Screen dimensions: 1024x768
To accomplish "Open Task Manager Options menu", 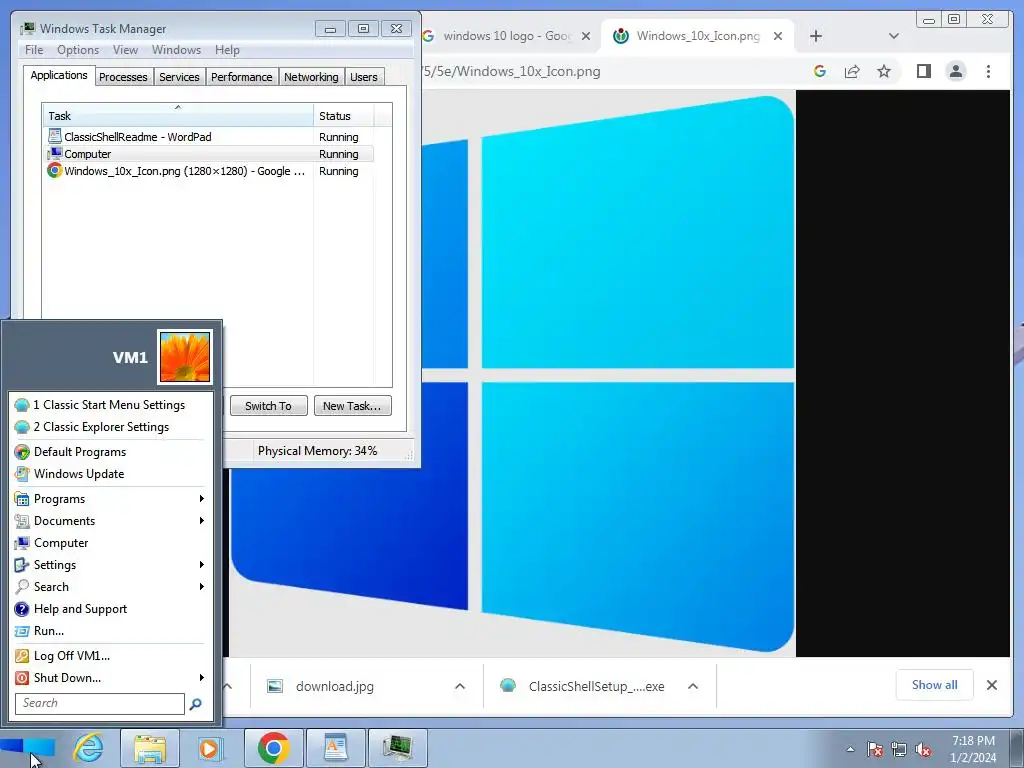I will click(78, 50).
